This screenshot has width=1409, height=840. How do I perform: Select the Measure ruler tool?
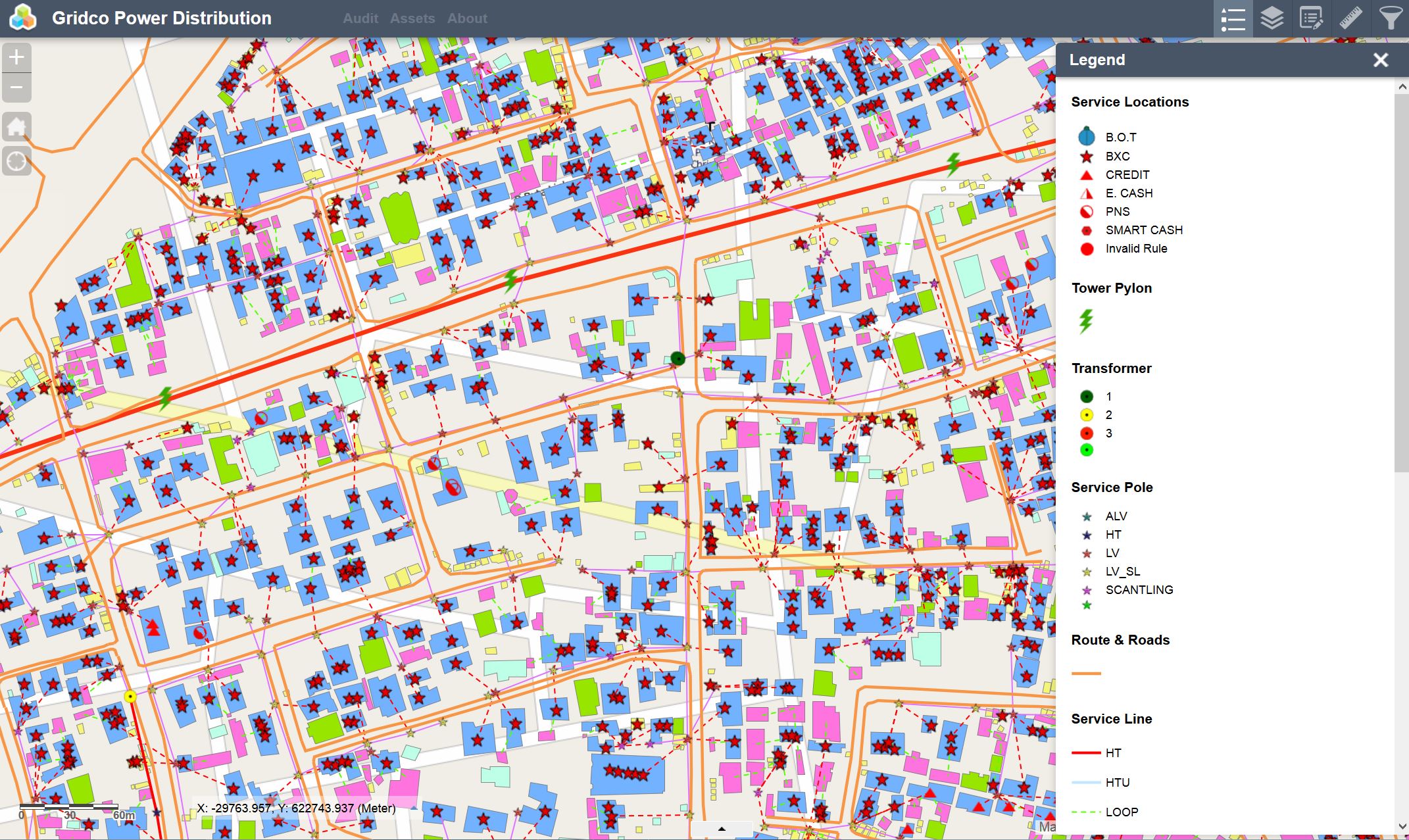1350,18
